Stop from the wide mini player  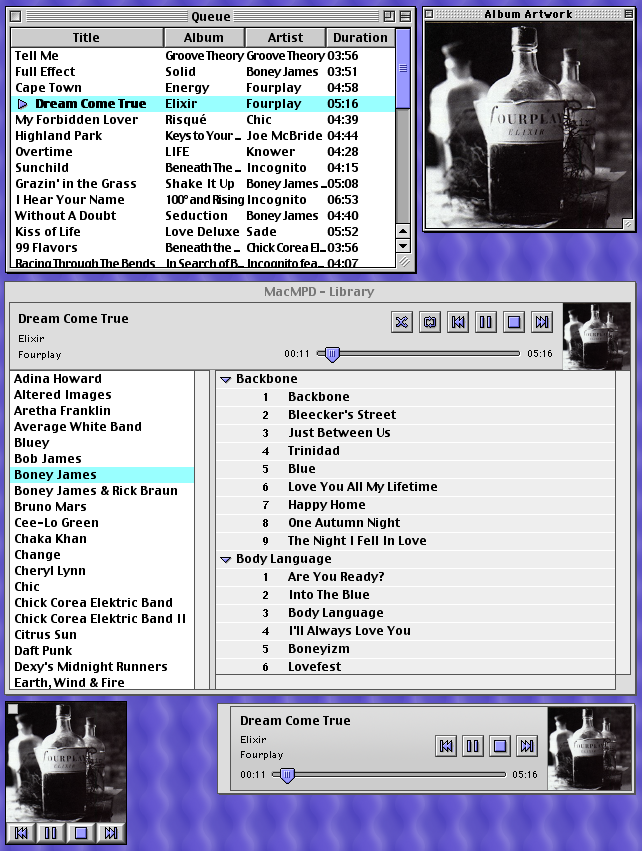pos(500,746)
